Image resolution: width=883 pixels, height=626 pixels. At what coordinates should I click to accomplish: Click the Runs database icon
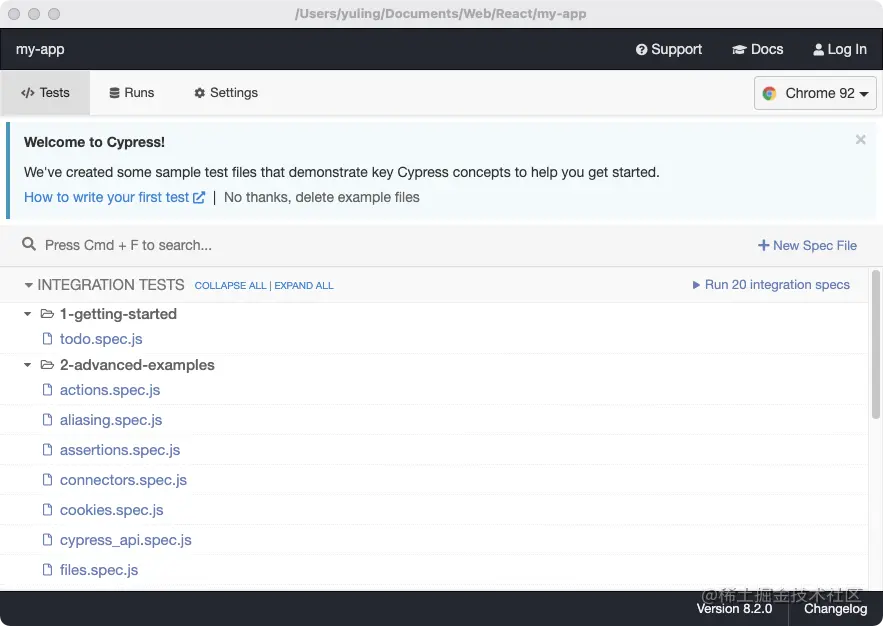tap(114, 93)
